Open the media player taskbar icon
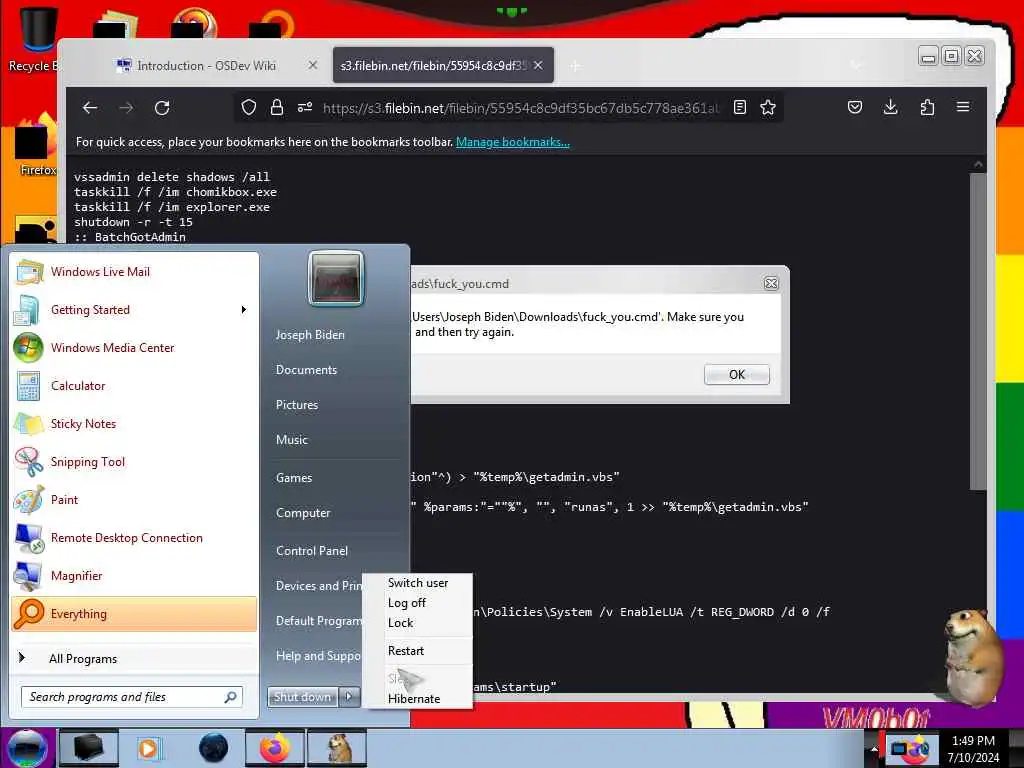This screenshot has width=1024, height=768. [x=148, y=748]
